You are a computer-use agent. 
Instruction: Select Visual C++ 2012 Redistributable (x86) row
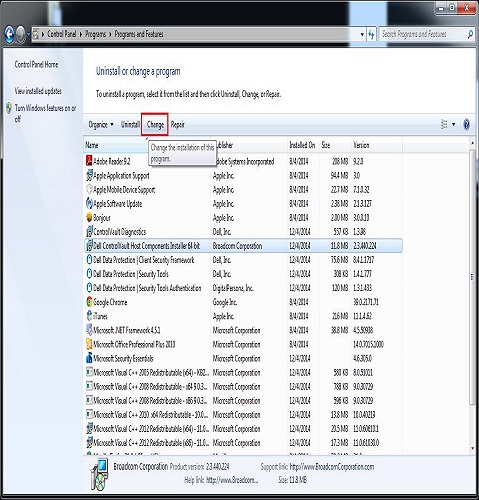pos(243,443)
